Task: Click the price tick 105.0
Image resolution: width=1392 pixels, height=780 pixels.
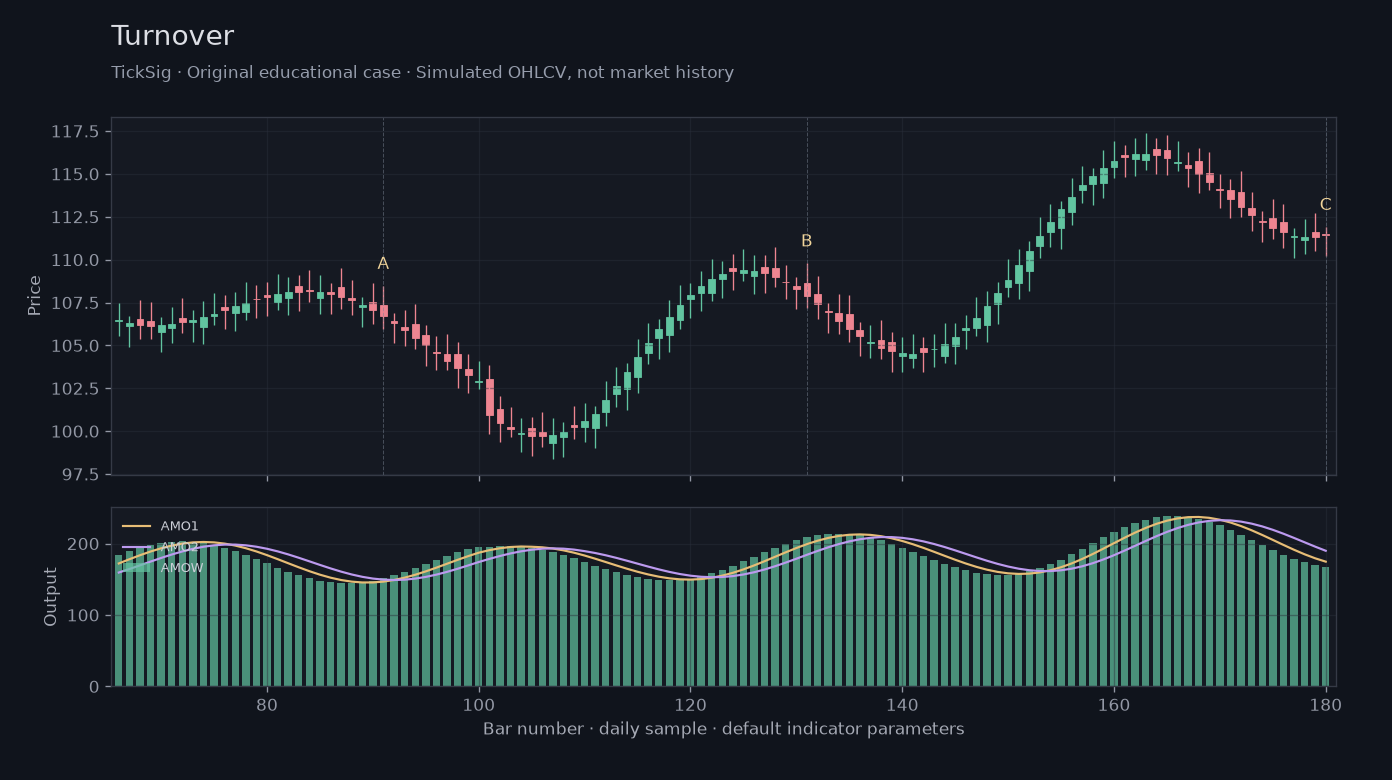Action: click(77, 347)
